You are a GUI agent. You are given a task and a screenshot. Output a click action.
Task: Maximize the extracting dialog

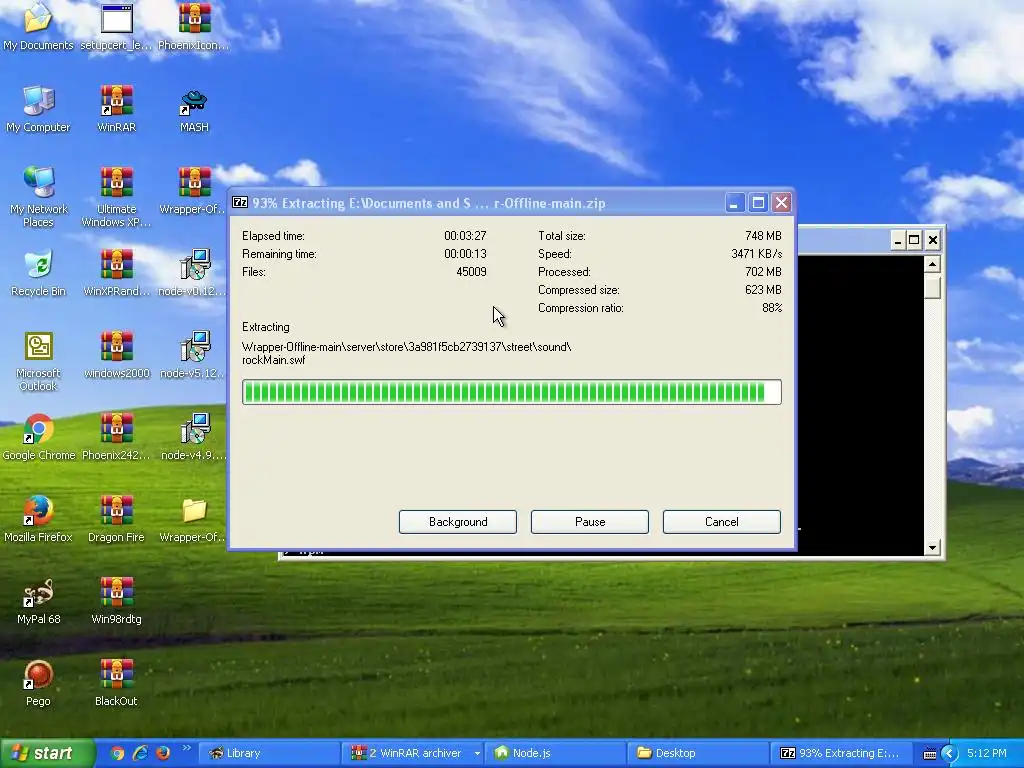(x=758, y=202)
